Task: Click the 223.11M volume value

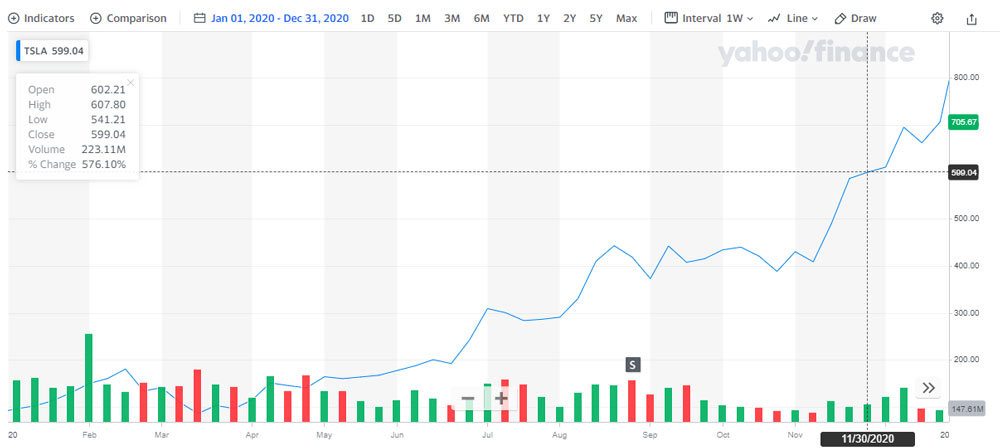Action: [x=104, y=149]
